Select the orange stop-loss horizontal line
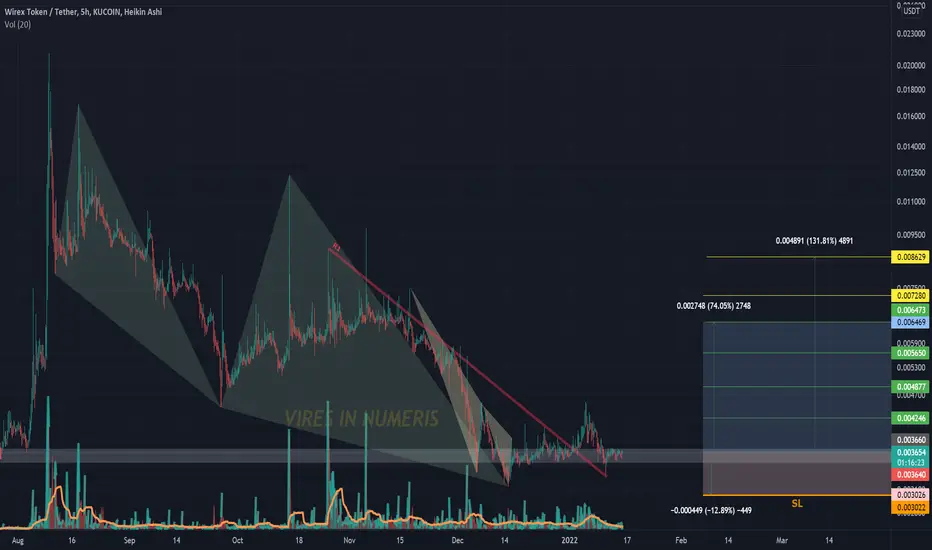Image resolution: width=932 pixels, height=550 pixels. [x=796, y=495]
